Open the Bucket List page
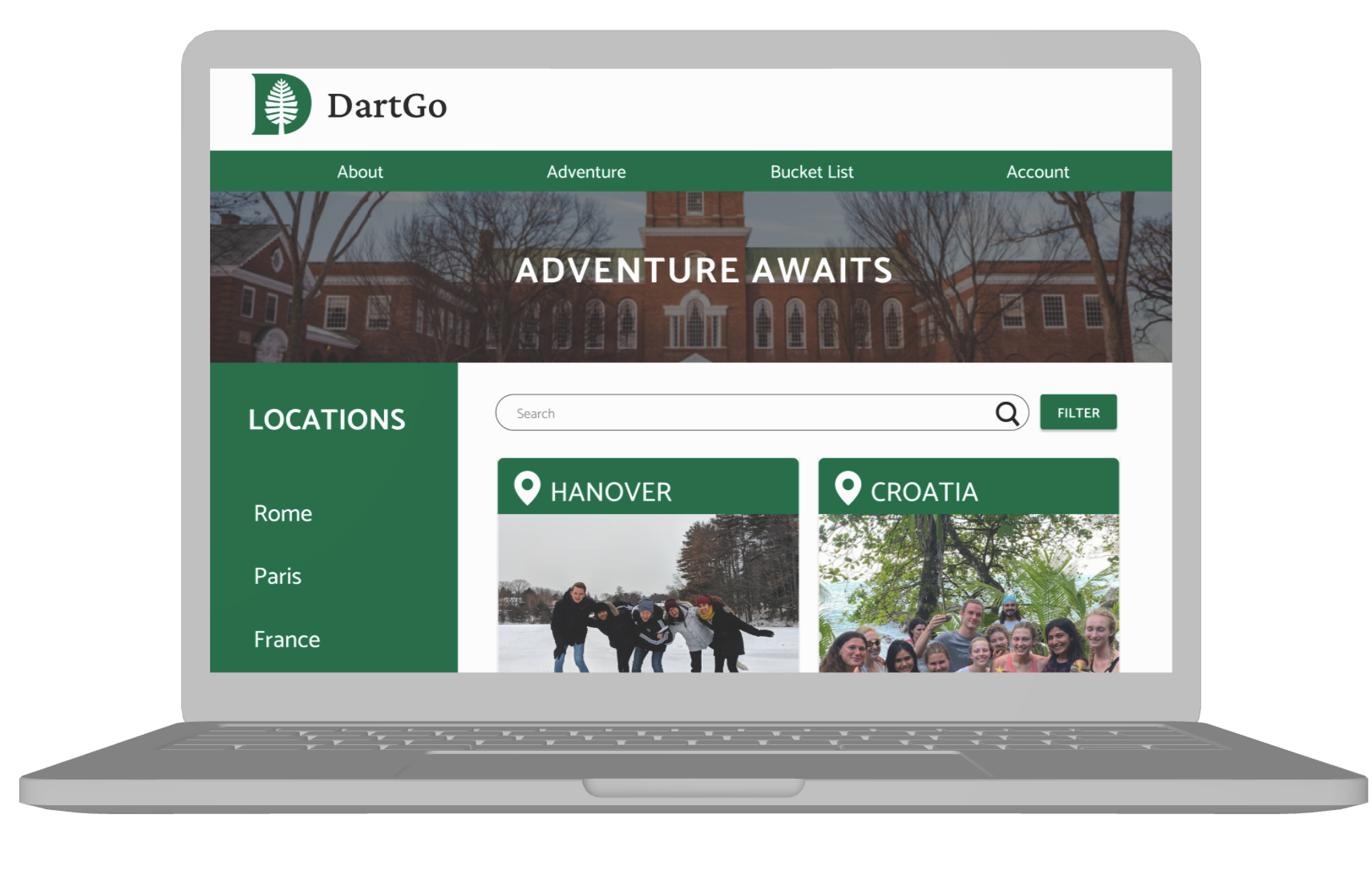The height and width of the screenshot is (879, 1372). tap(811, 172)
